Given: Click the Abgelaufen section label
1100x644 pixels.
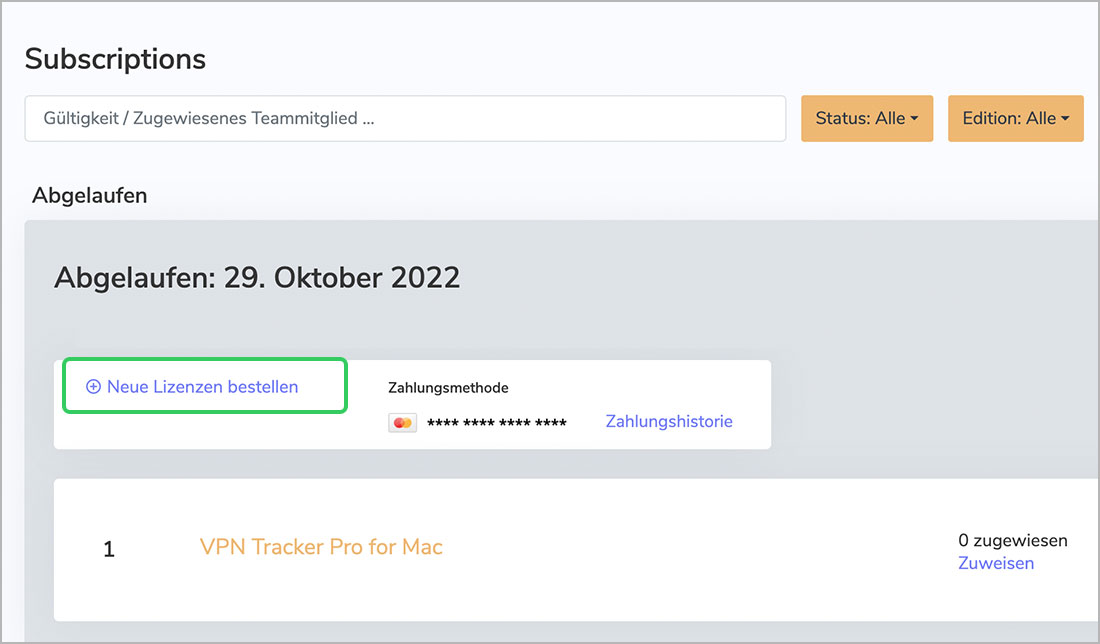Looking at the screenshot, I should pos(89,196).
